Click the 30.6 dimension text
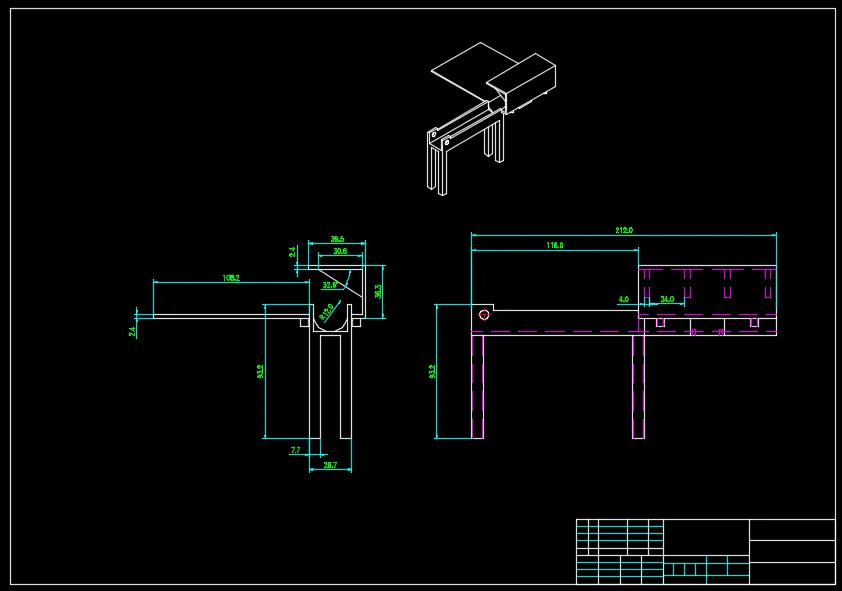This screenshot has height=591, width=842. click(340, 251)
